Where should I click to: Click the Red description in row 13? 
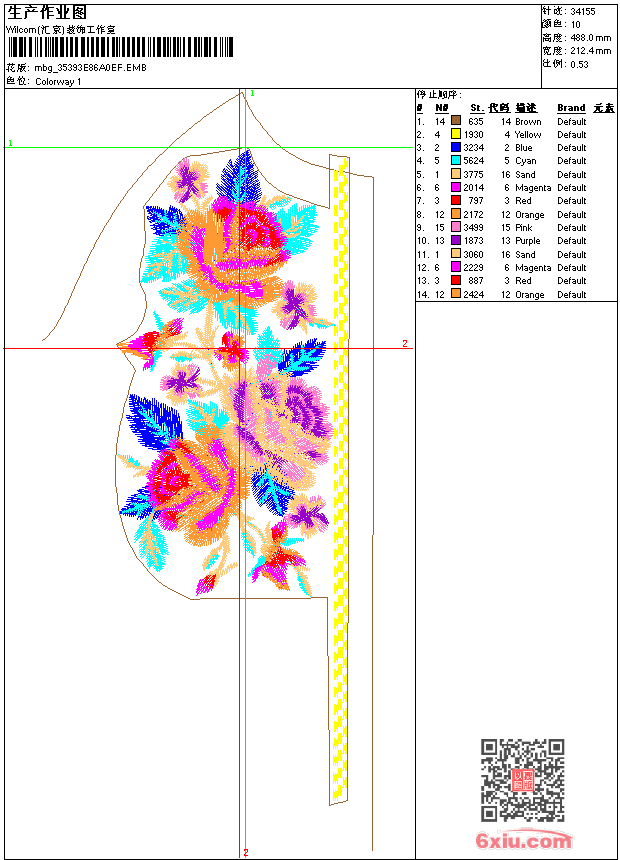[523, 281]
